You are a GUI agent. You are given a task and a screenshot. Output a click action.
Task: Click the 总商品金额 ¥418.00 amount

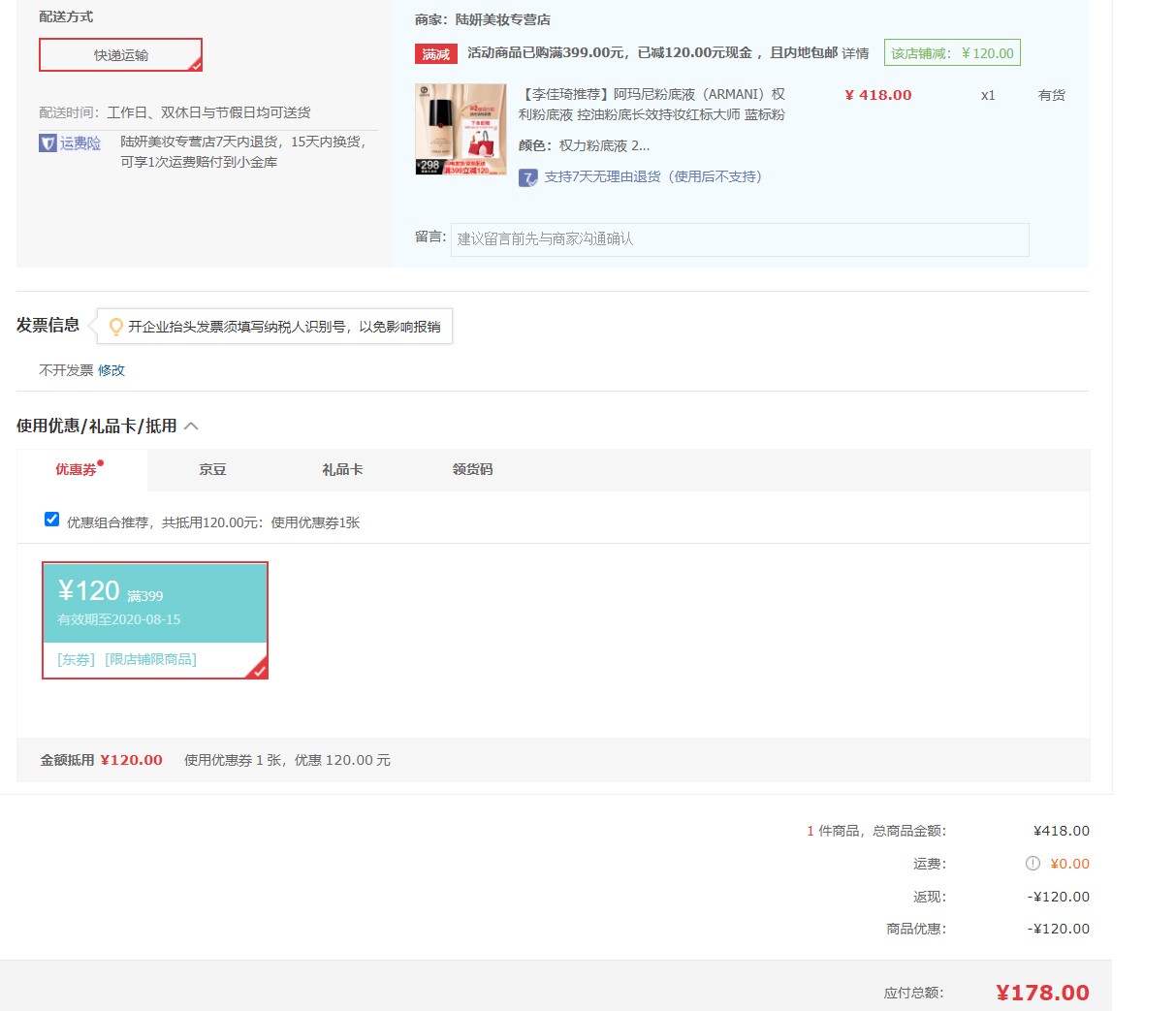1062,831
